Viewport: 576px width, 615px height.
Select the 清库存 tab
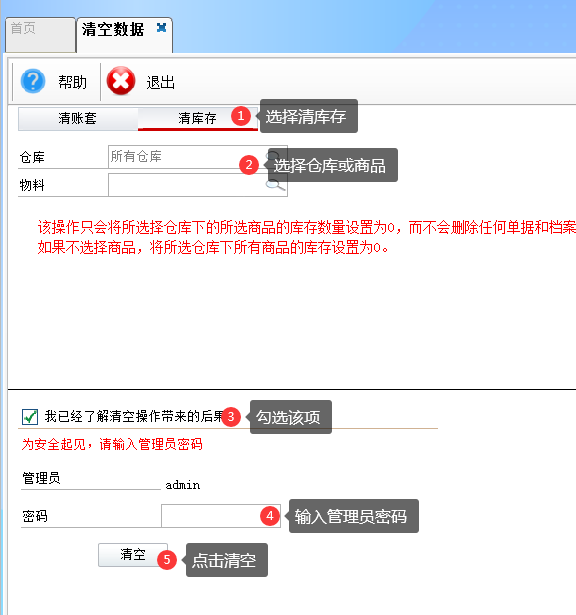pos(197,118)
